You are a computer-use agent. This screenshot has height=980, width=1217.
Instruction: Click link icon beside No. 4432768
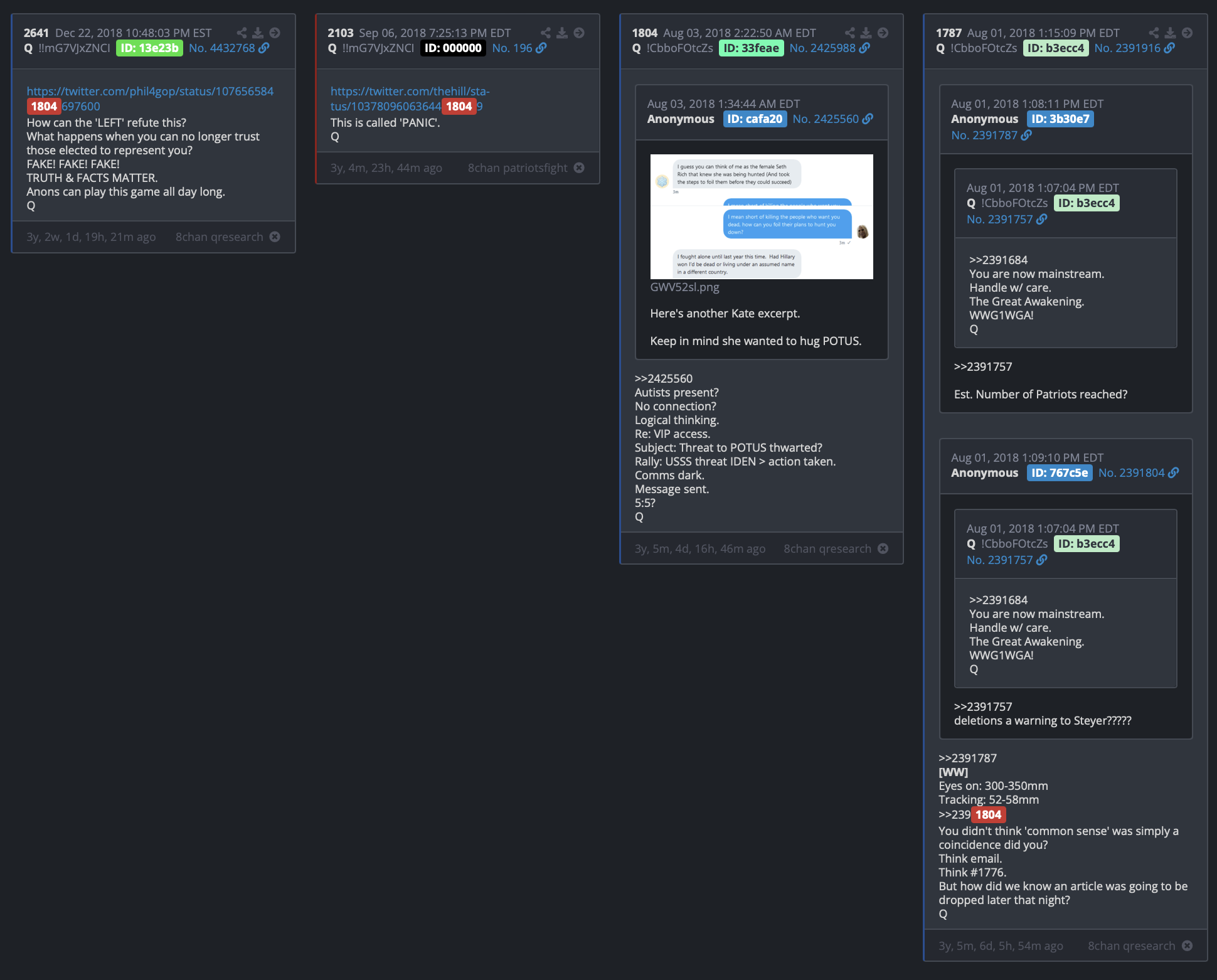[264, 48]
